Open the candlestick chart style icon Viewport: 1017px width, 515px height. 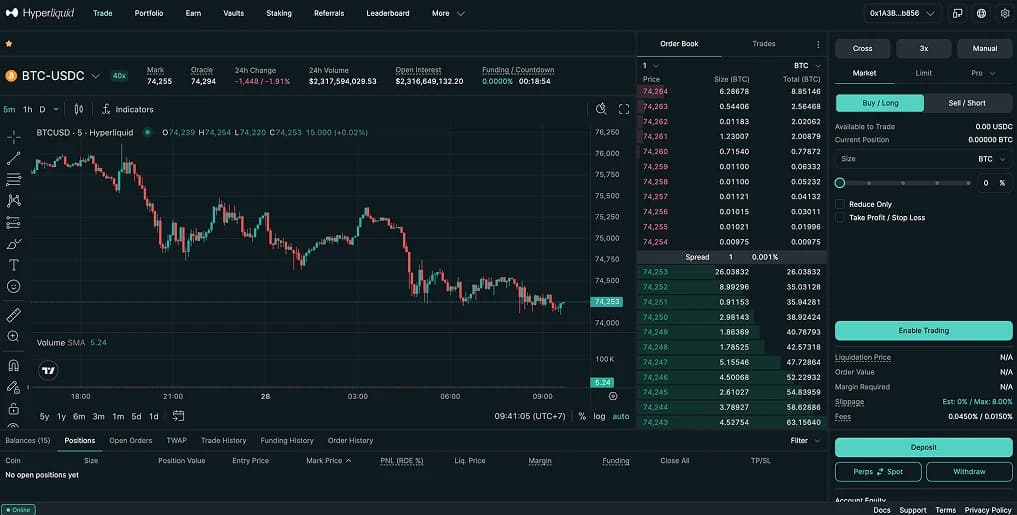click(x=78, y=109)
